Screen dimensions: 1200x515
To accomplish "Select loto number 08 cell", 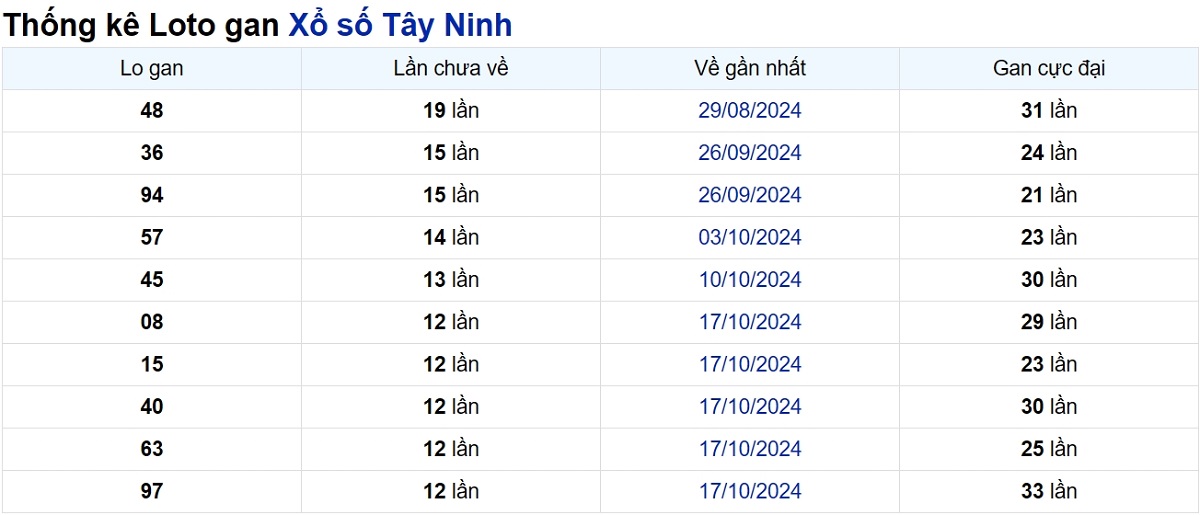I will point(152,322).
